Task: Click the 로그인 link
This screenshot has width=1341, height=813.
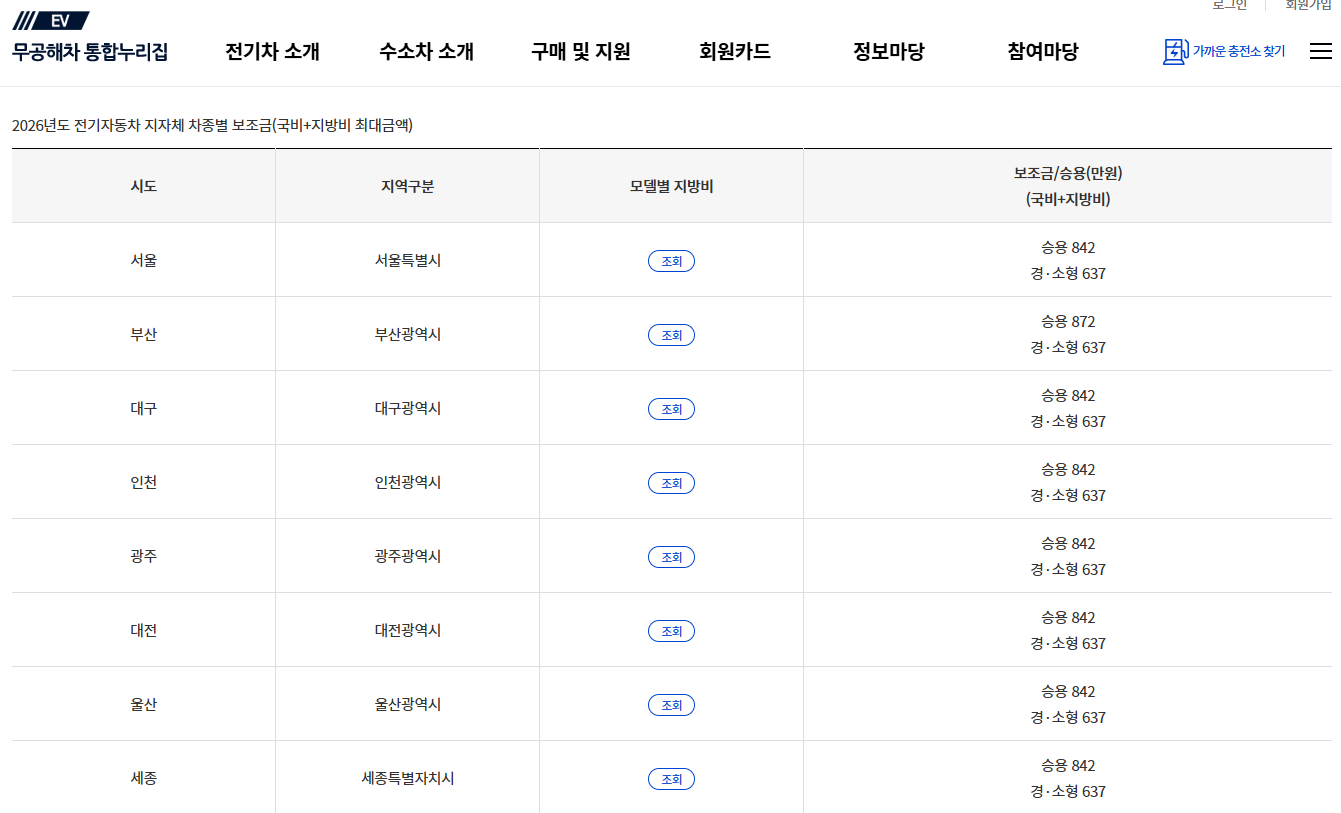Action: [x=1230, y=5]
